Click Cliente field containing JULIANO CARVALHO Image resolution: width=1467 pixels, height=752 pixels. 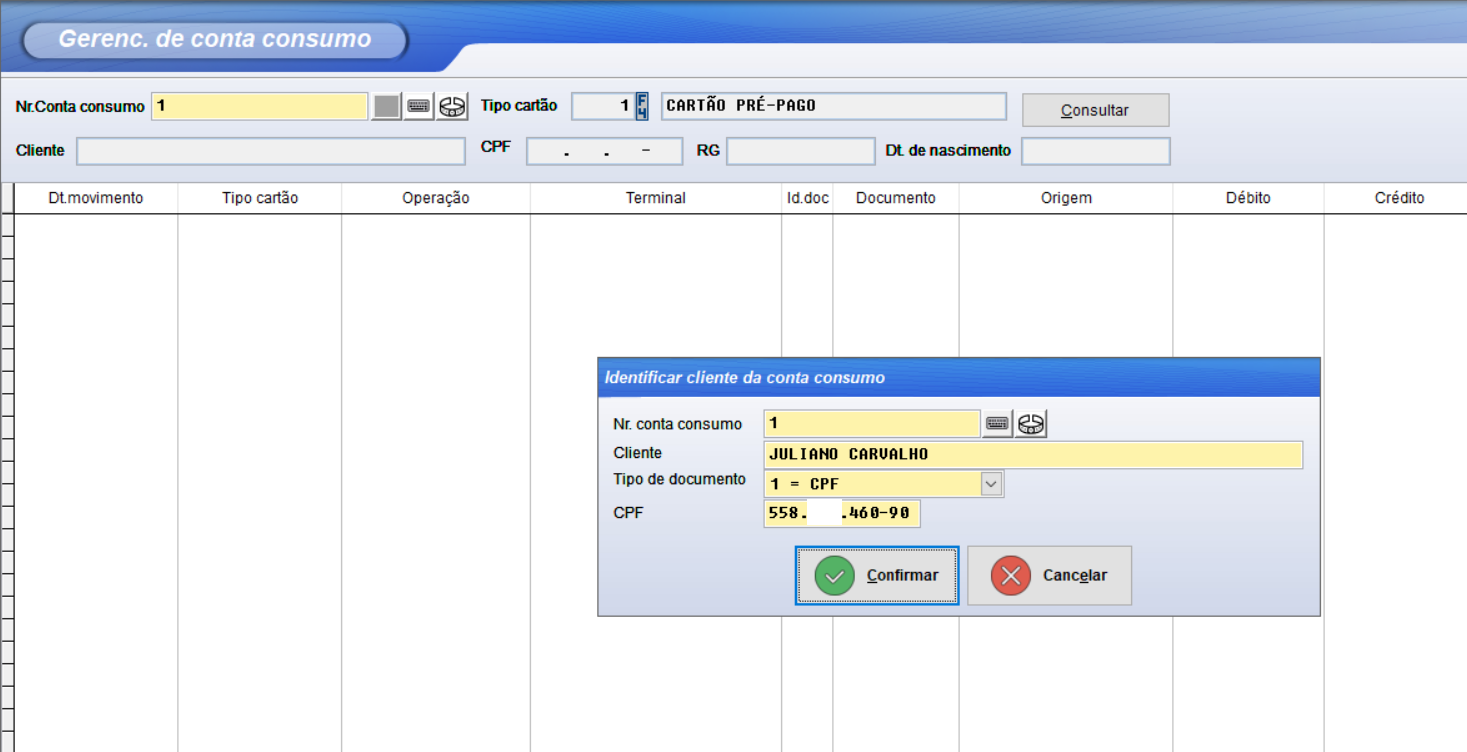click(x=1032, y=454)
